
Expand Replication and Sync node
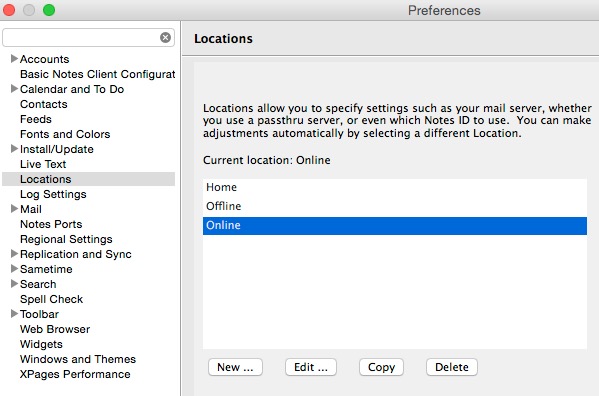[14, 254]
